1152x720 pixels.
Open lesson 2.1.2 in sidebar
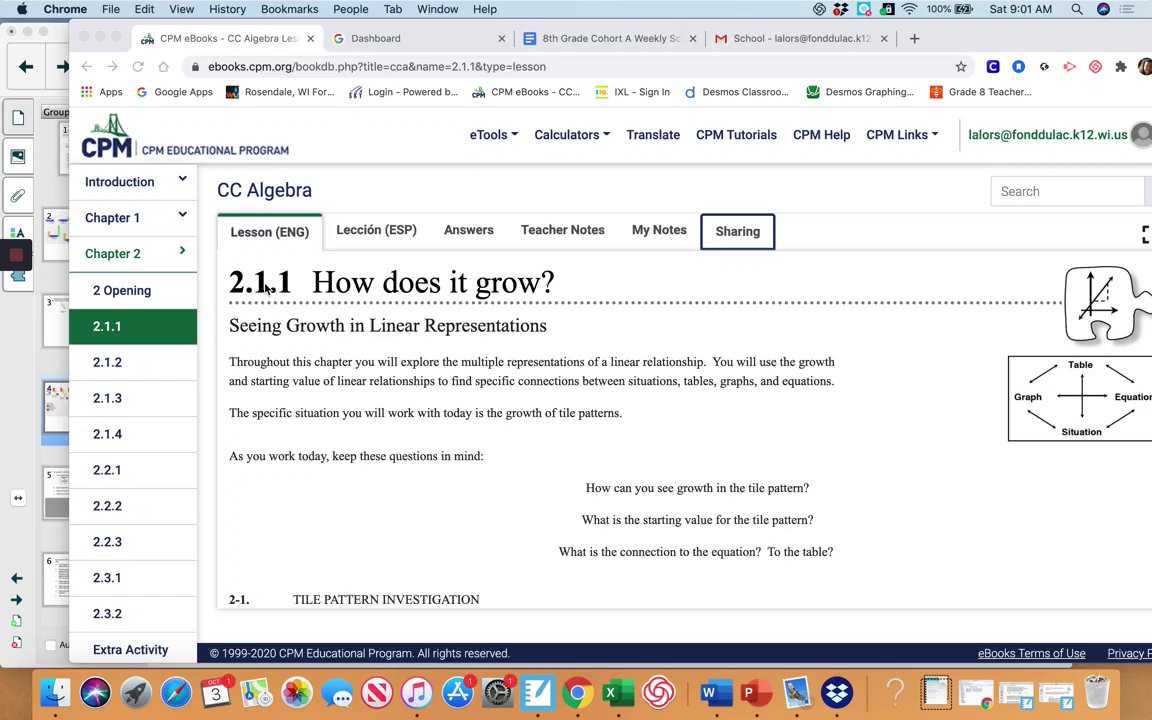click(133, 362)
